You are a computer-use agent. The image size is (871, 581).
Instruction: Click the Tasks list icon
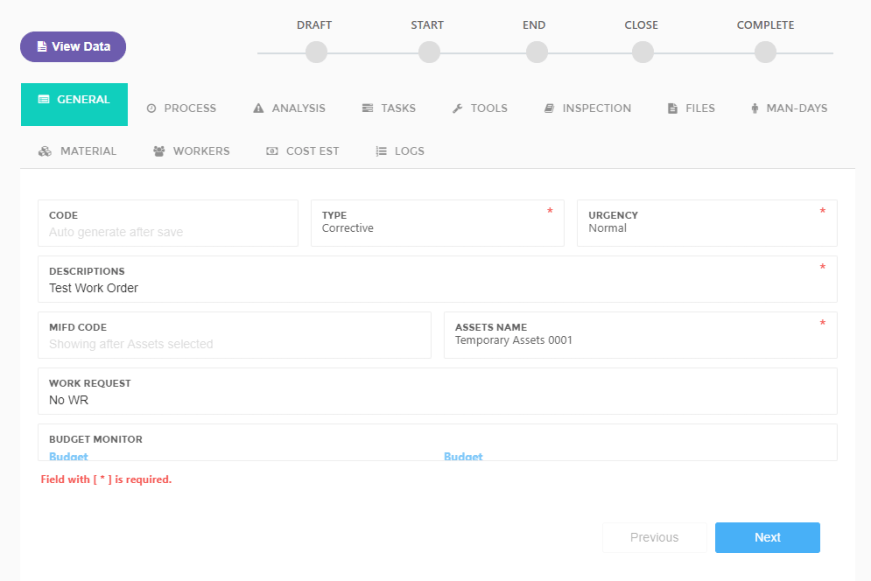(x=367, y=108)
